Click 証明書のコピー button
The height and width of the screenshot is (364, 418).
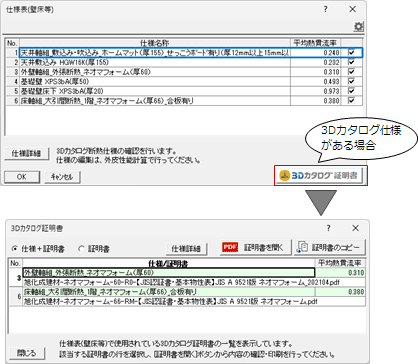pyautogui.click(x=329, y=248)
